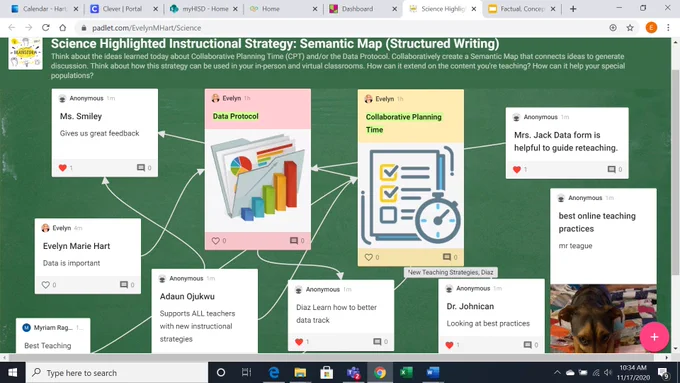Toggle heart on Dr. Johnican post

449,345
